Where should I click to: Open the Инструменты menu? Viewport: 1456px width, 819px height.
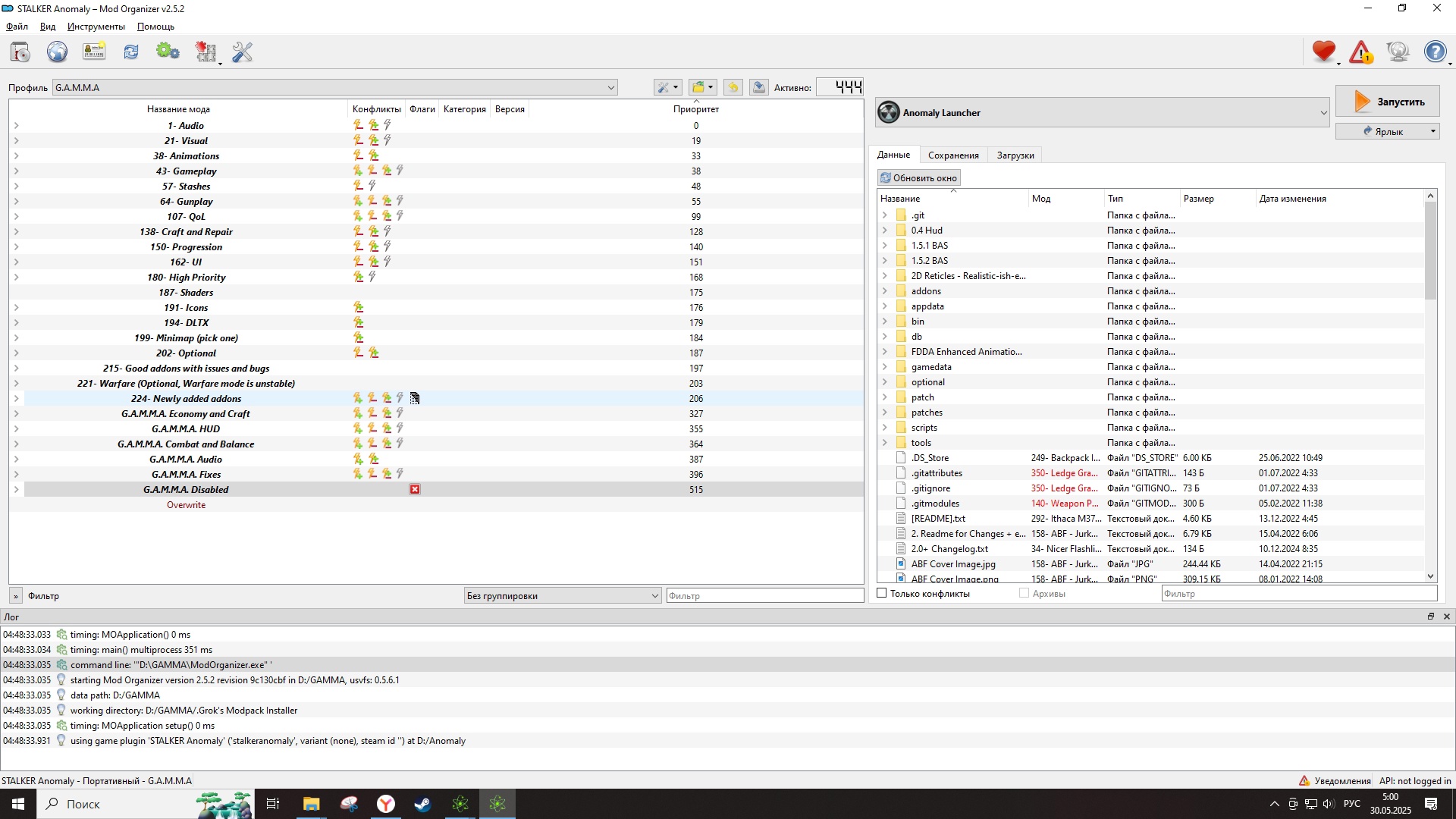[x=96, y=27]
